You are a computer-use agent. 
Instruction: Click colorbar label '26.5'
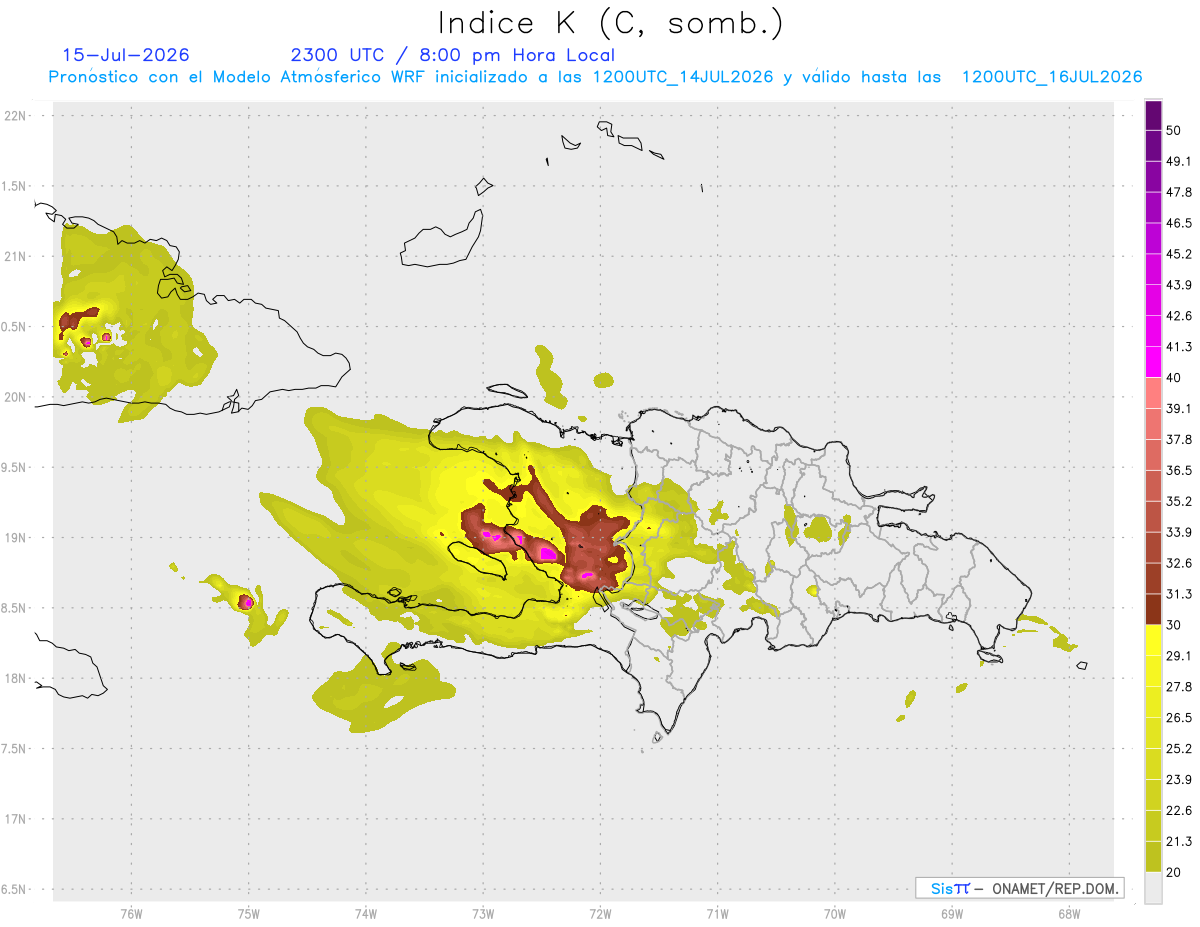coord(1179,718)
